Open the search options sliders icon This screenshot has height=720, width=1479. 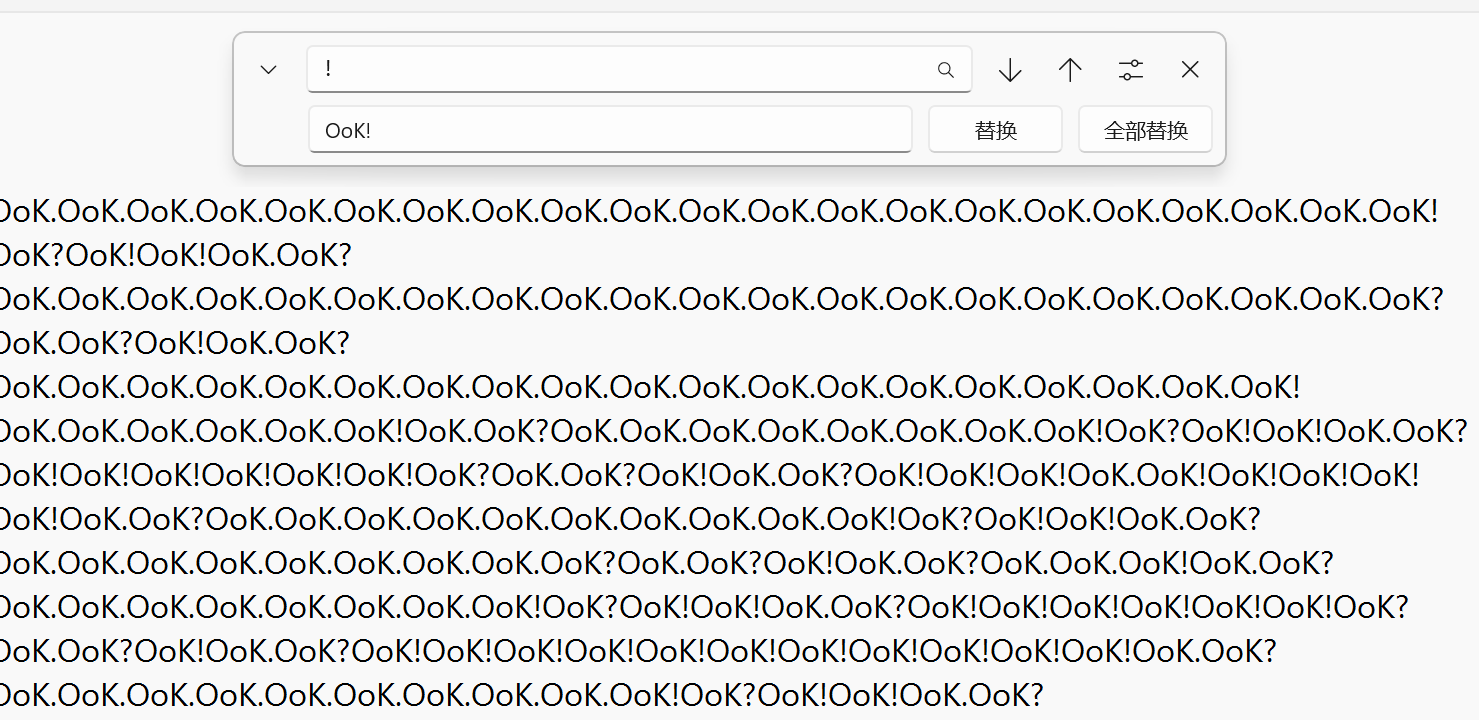(x=1130, y=70)
